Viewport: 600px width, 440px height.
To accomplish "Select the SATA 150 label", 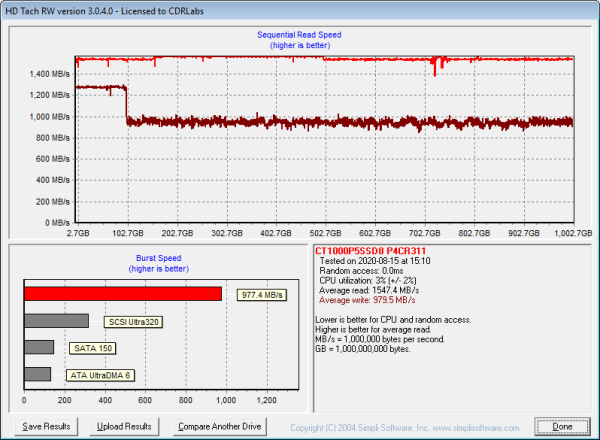I will [92, 348].
